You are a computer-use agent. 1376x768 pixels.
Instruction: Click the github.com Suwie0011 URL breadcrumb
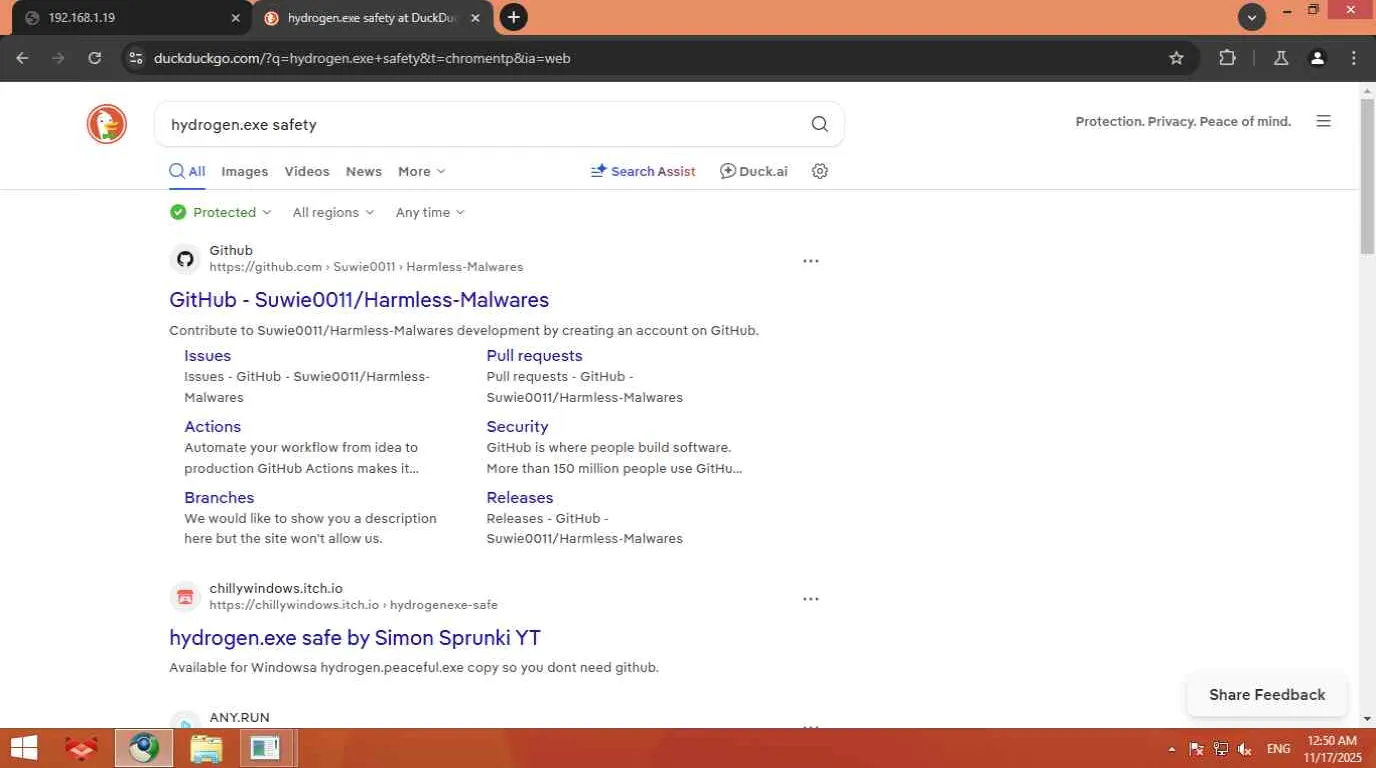tap(366, 267)
